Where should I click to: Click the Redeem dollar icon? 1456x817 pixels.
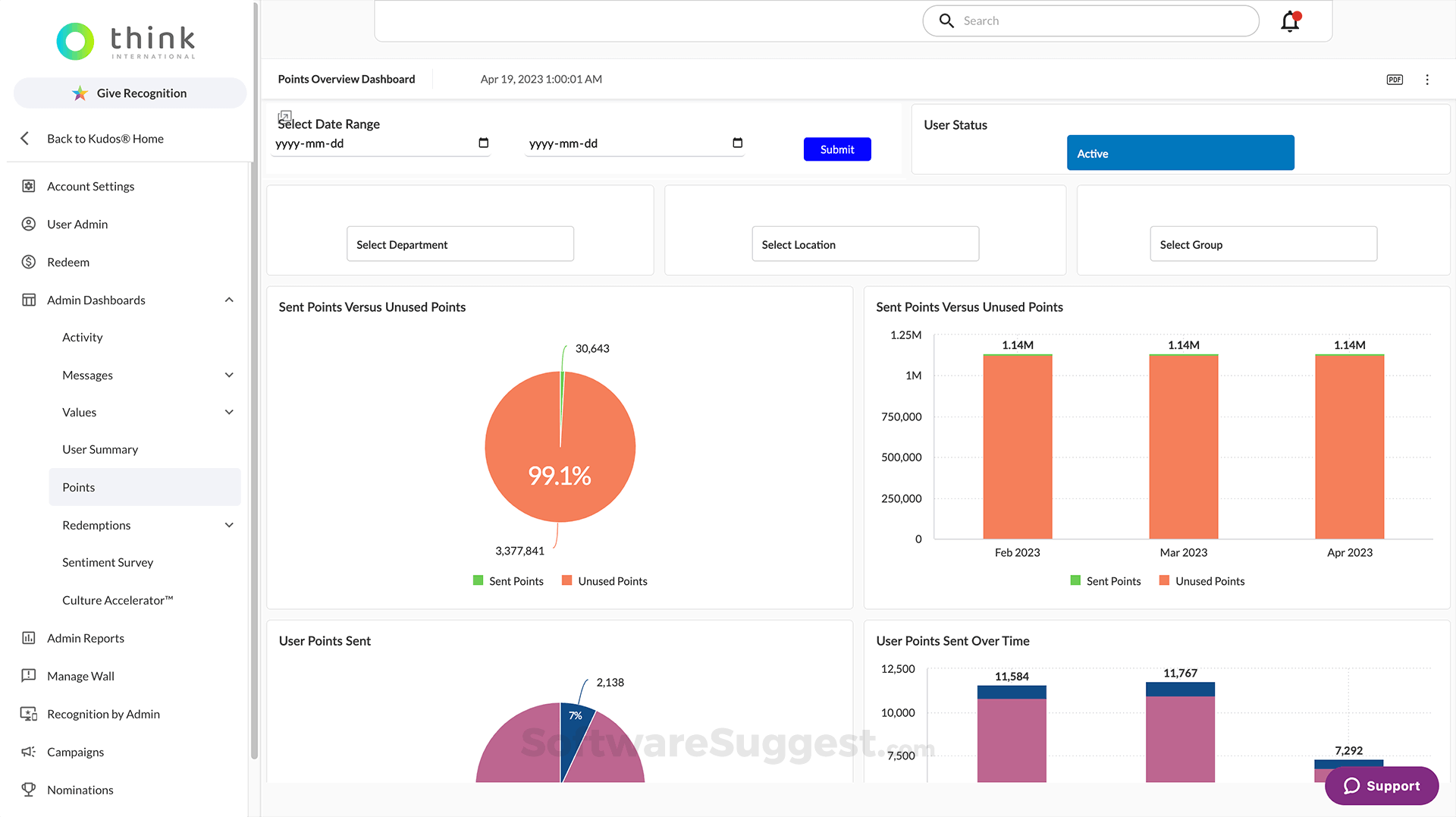pyautogui.click(x=28, y=262)
